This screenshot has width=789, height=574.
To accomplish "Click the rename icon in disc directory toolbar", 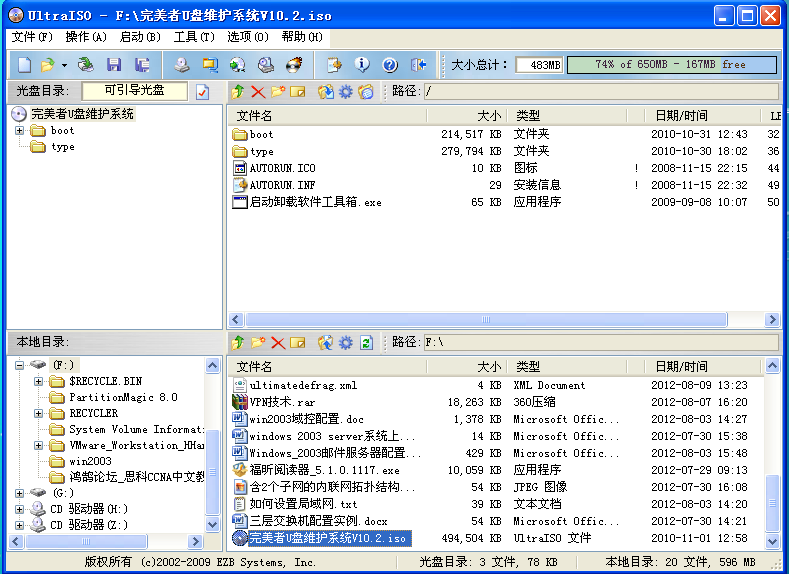I will tap(298, 92).
